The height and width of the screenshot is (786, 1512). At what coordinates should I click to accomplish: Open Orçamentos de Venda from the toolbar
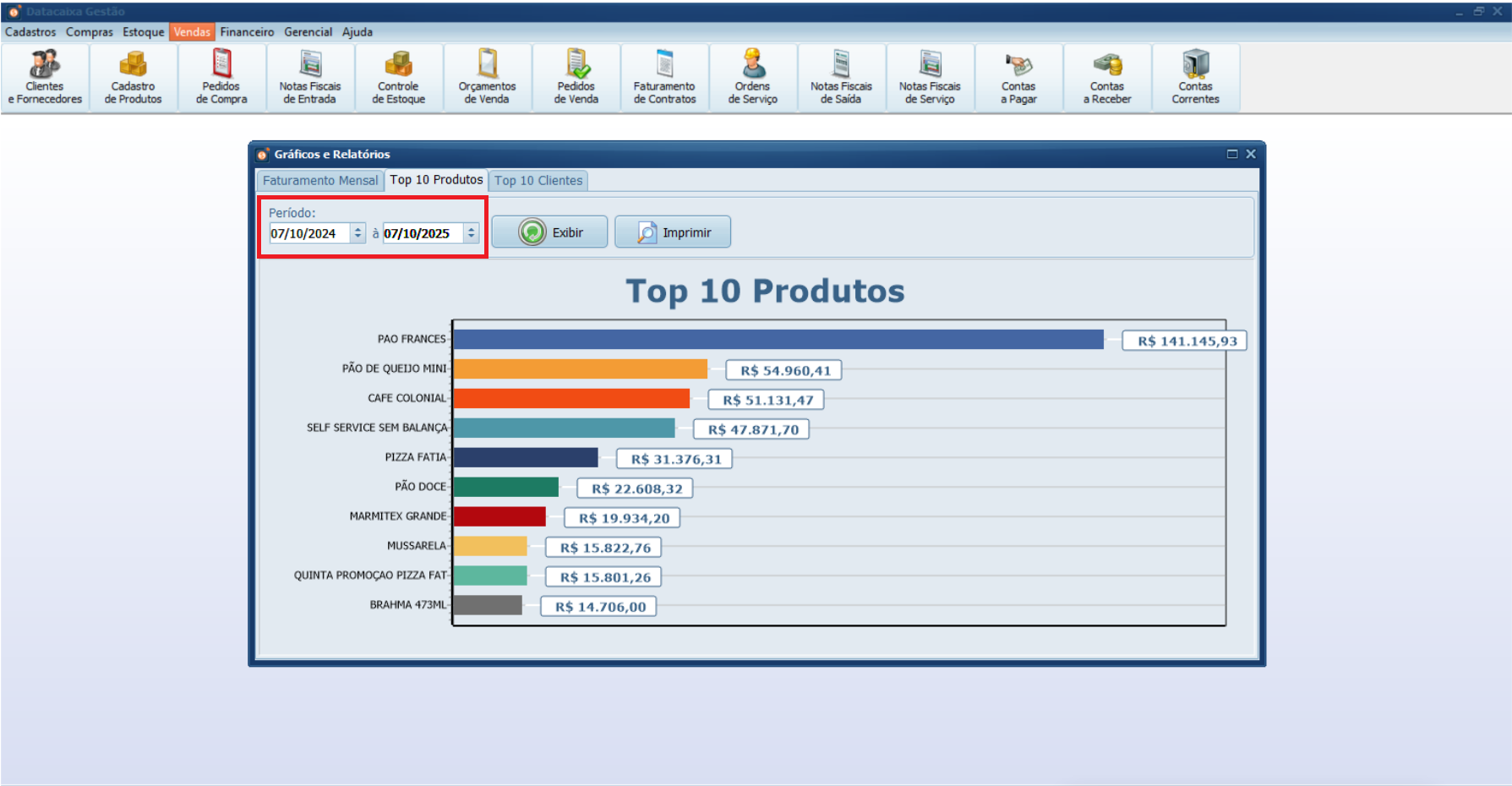487,77
